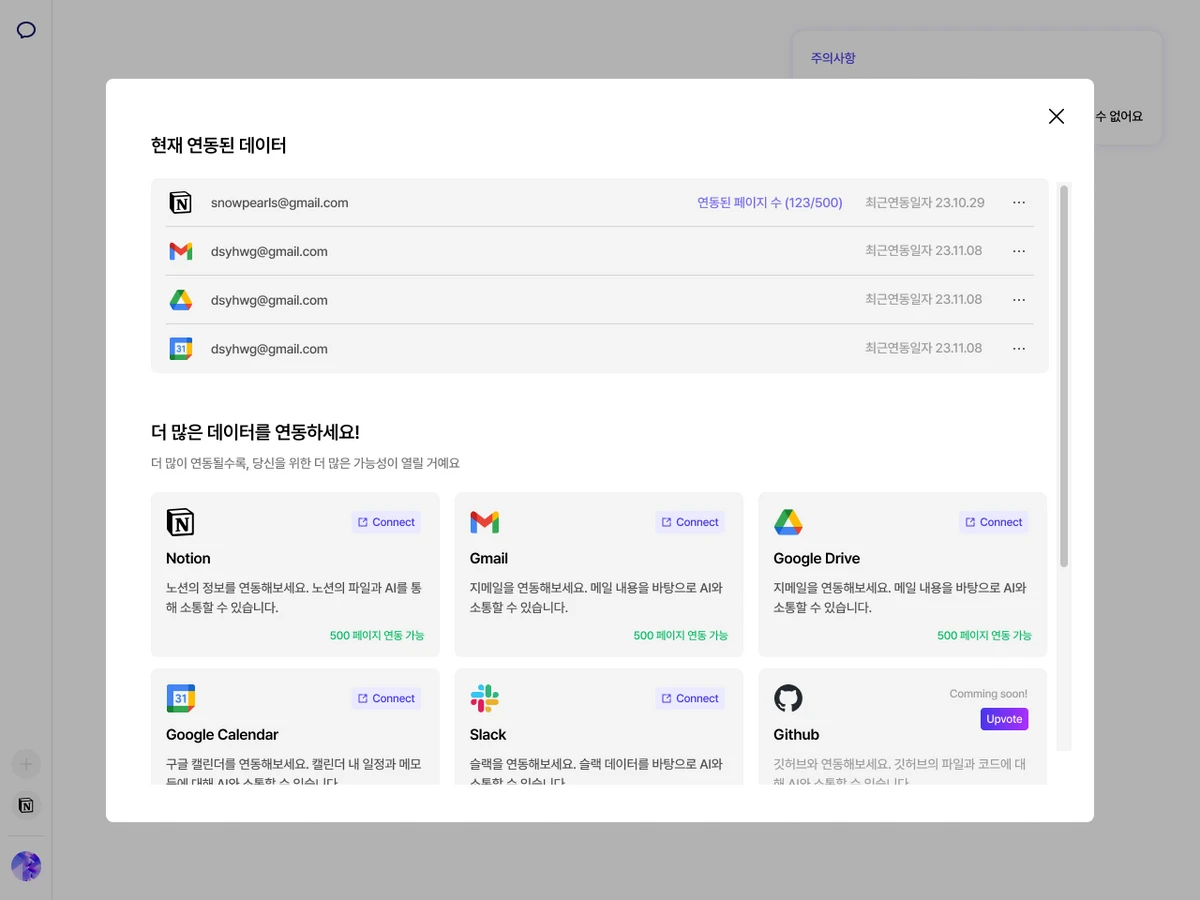Click 최근연동일자 23.10.29 in the Notion row
The image size is (1200, 900).
coord(925,202)
